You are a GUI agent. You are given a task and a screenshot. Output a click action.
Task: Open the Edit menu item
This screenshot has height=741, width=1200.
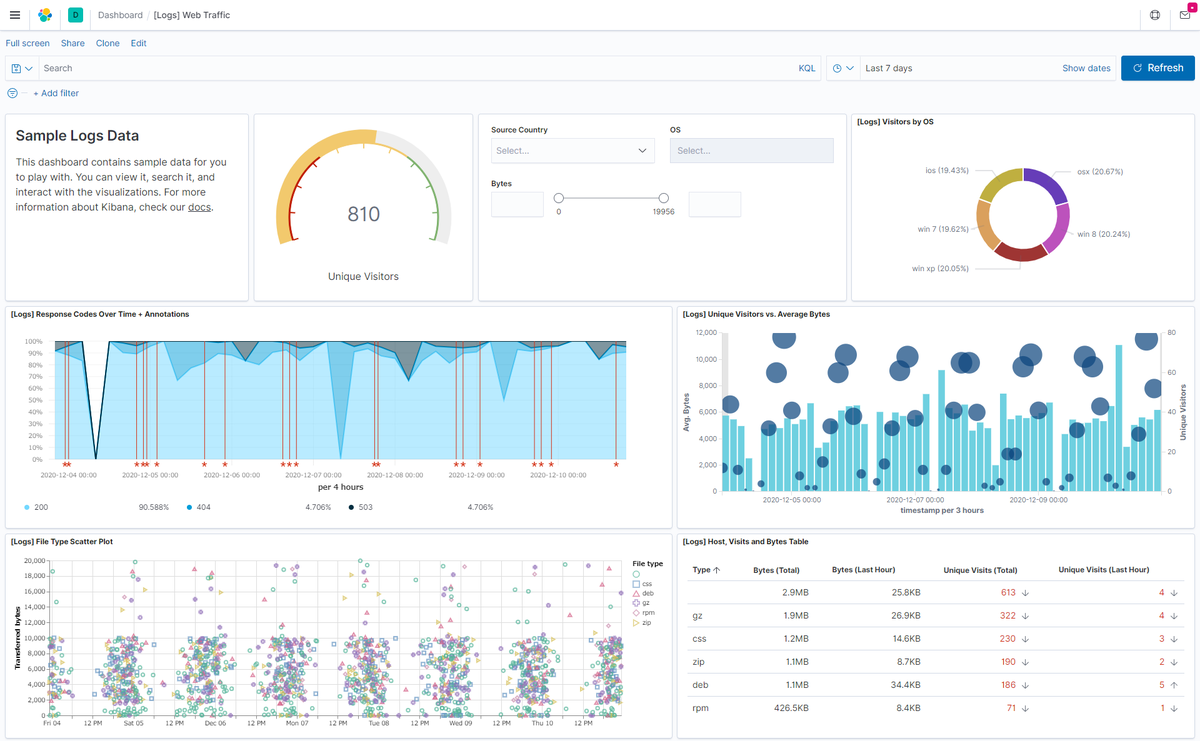coord(138,43)
